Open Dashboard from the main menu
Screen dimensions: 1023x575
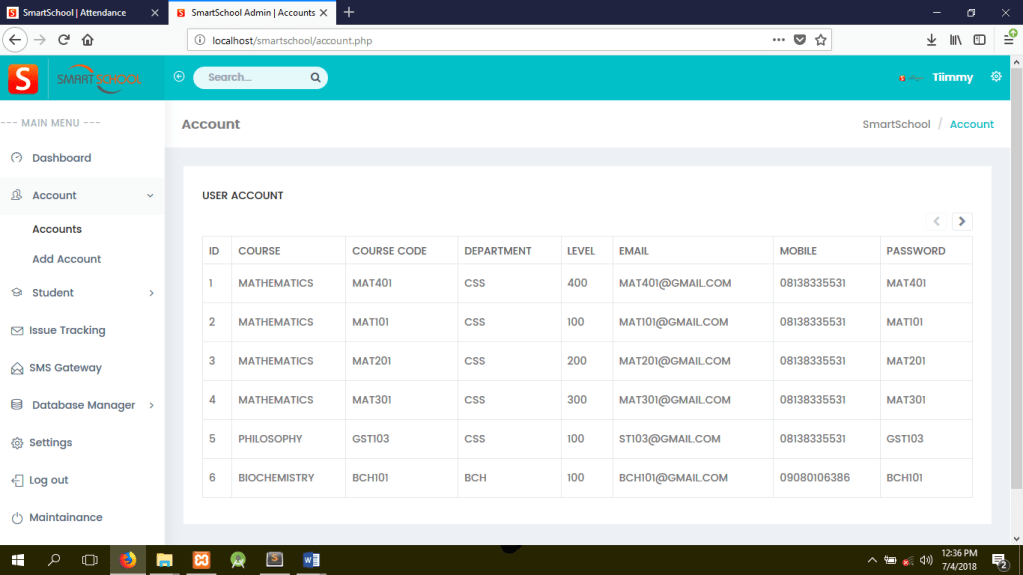[61, 158]
